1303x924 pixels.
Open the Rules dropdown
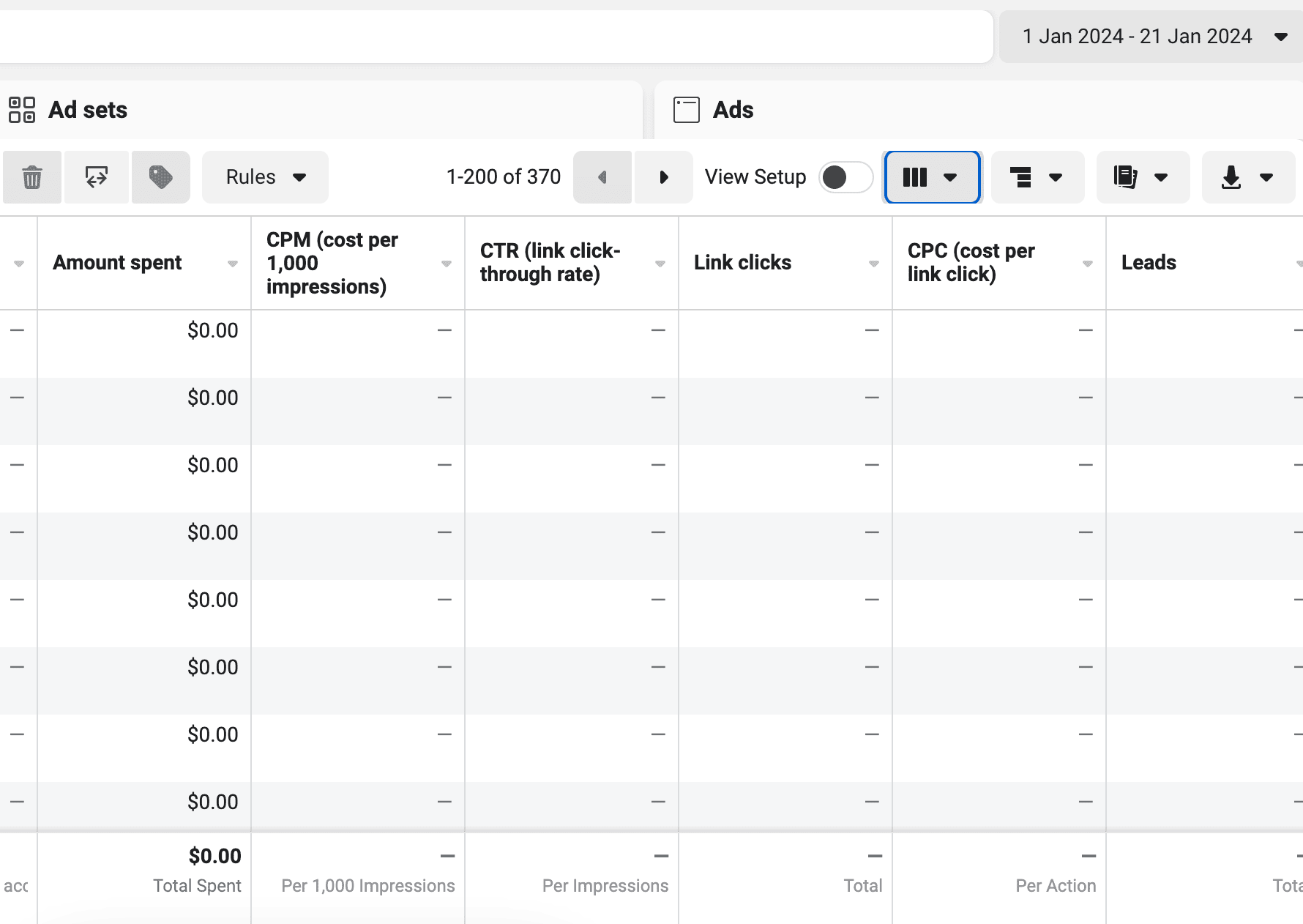[265, 177]
